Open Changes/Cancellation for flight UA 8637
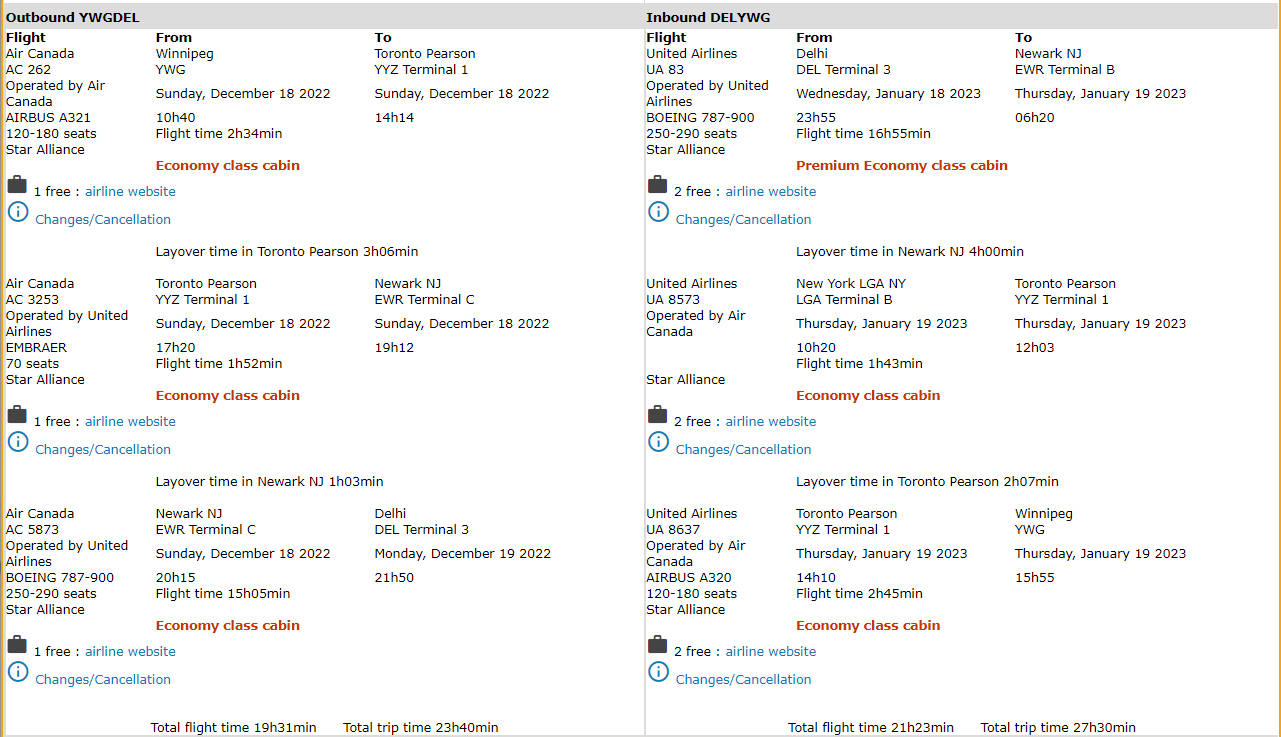 [743, 680]
